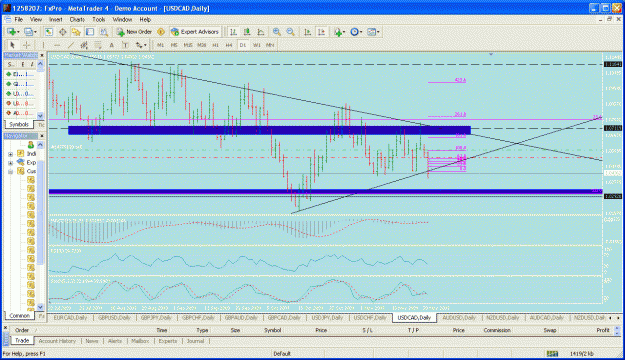Select the trendline drawing tool
Viewport: 625px width, 360px height.
[x=71, y=45]
